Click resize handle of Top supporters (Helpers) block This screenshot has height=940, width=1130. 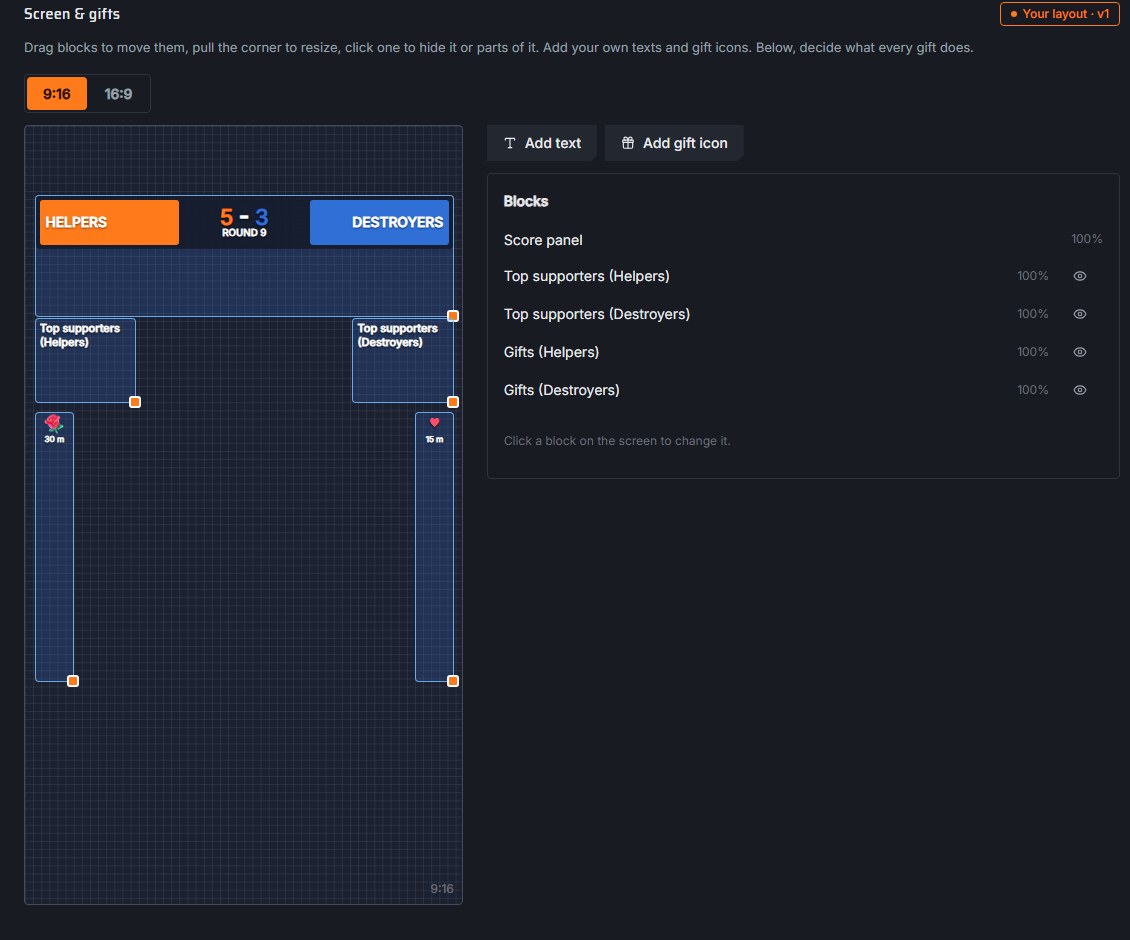[x=135, y=402]
